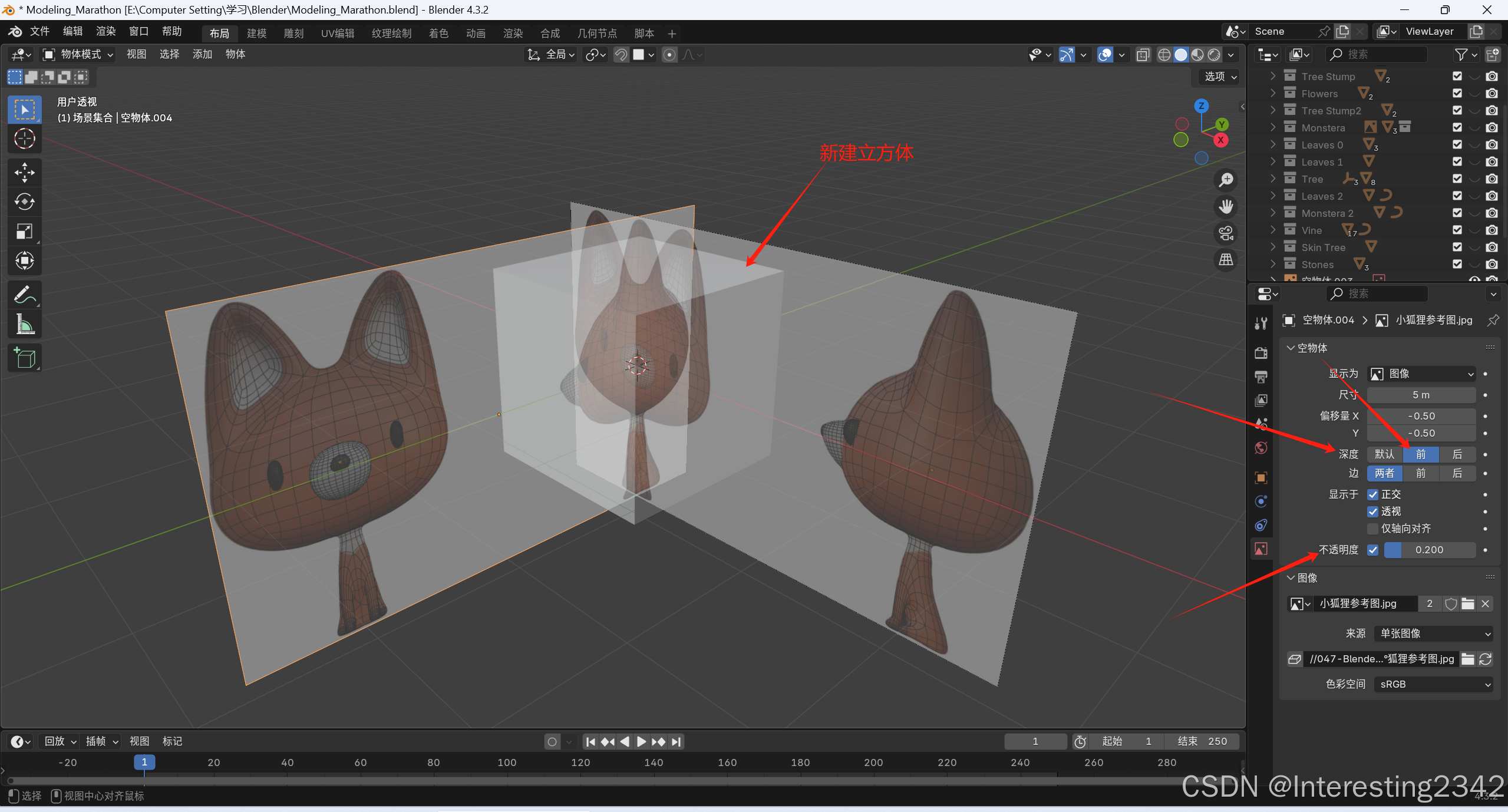
Task: Click the play animation button
Action: tap(642, 741)
